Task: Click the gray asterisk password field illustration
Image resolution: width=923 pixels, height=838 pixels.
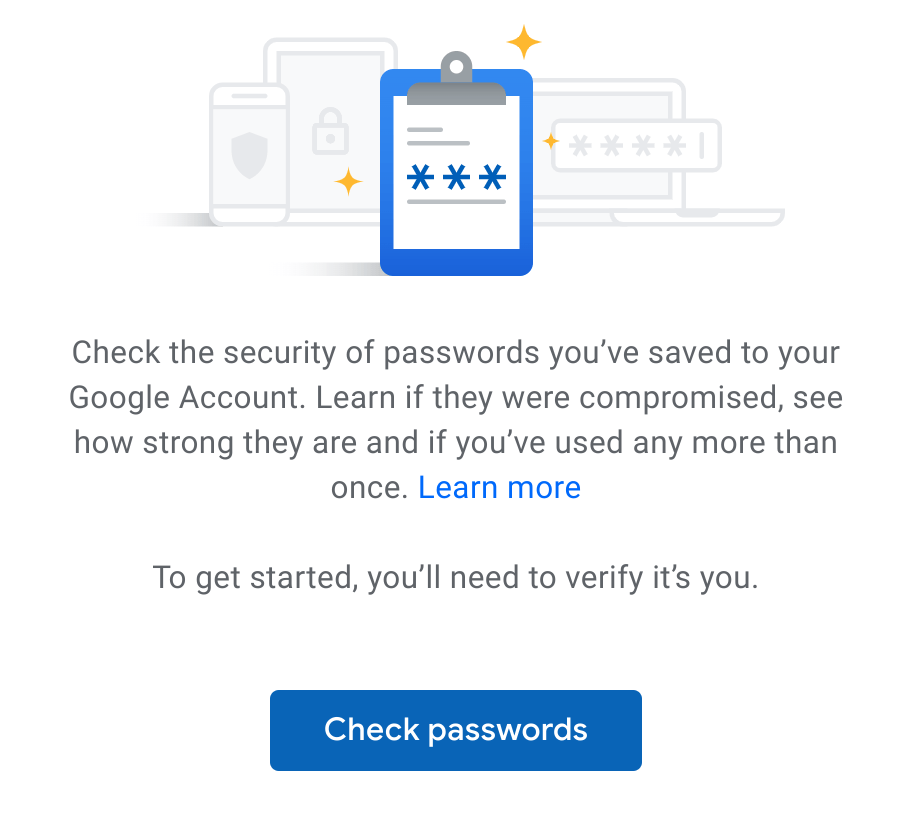Action: [636, 145]
